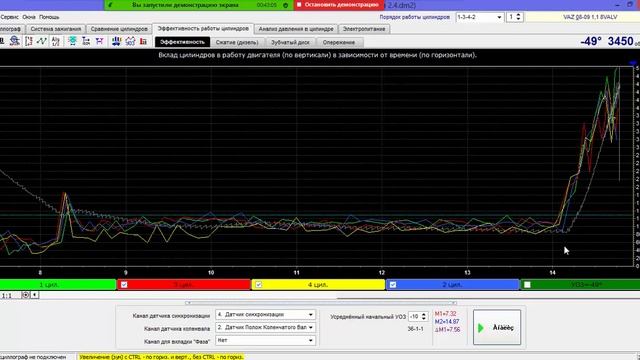Toggle the blue 2 цил. checkbox

point(393,284)
